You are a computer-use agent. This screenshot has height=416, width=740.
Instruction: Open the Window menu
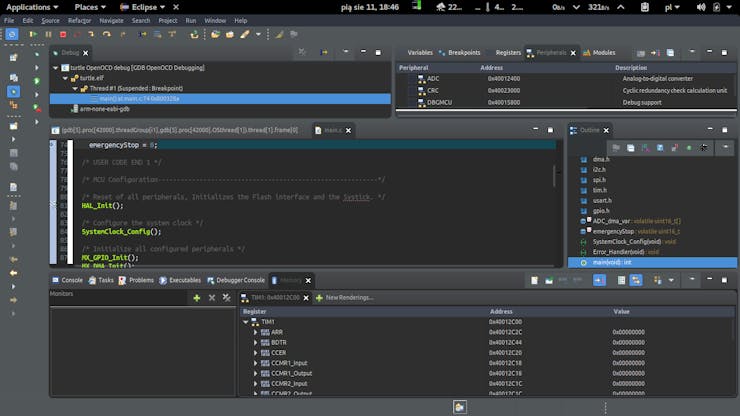tap(215, 21)
